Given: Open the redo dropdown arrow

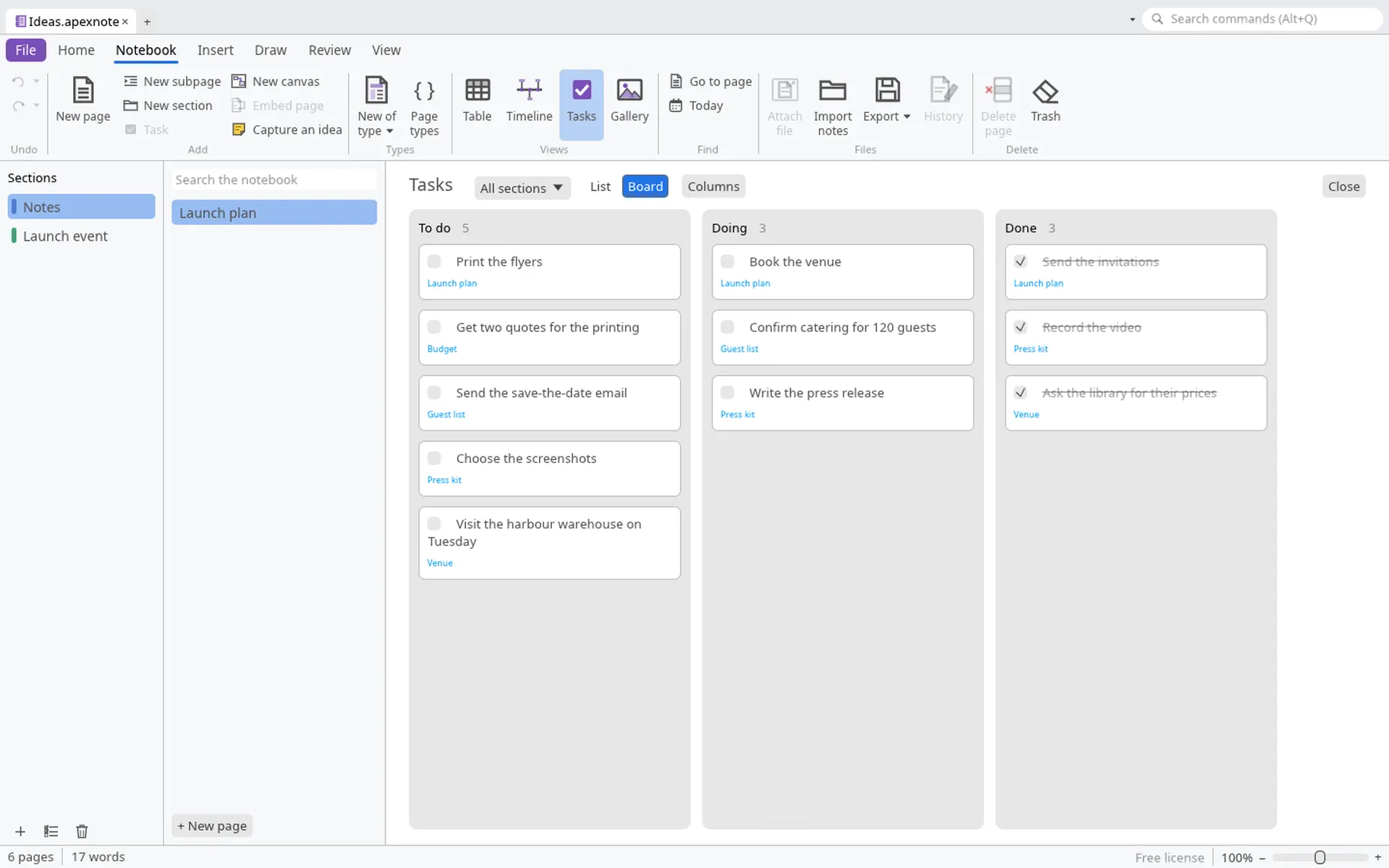Looking at the screenshot, I should coord(36,106).
